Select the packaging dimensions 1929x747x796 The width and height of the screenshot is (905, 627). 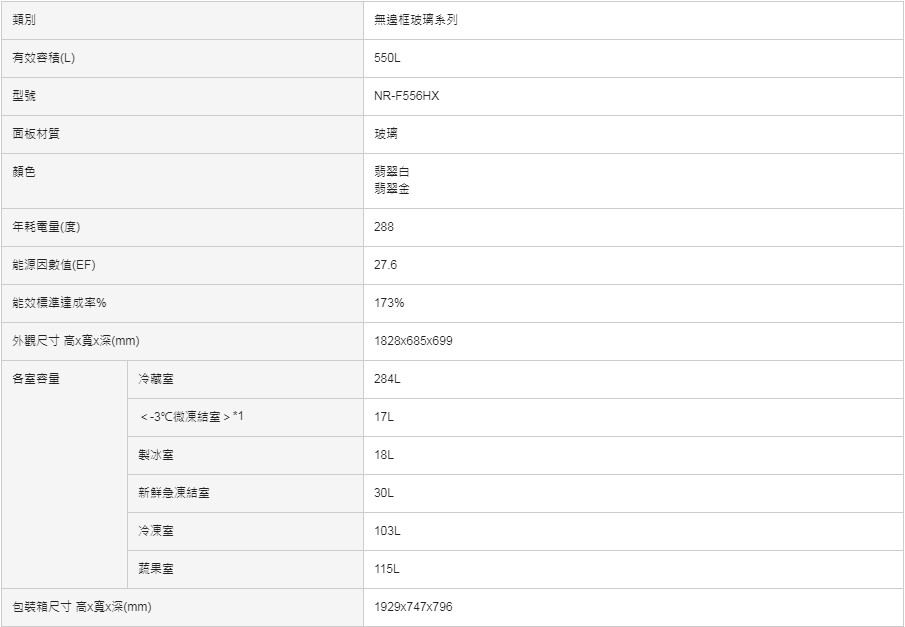tap(413, 607)
